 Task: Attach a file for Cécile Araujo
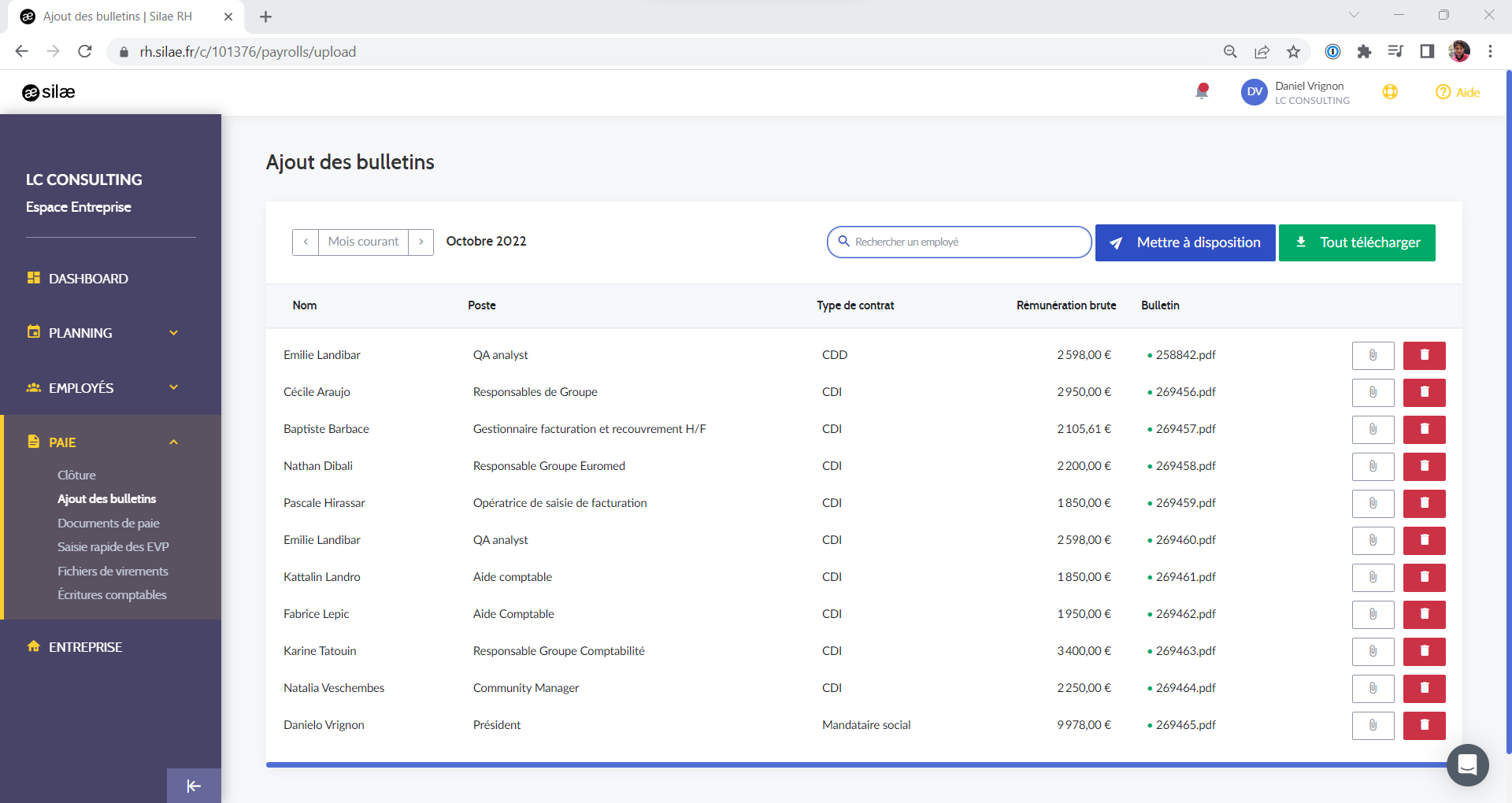tap(1373, 392)
